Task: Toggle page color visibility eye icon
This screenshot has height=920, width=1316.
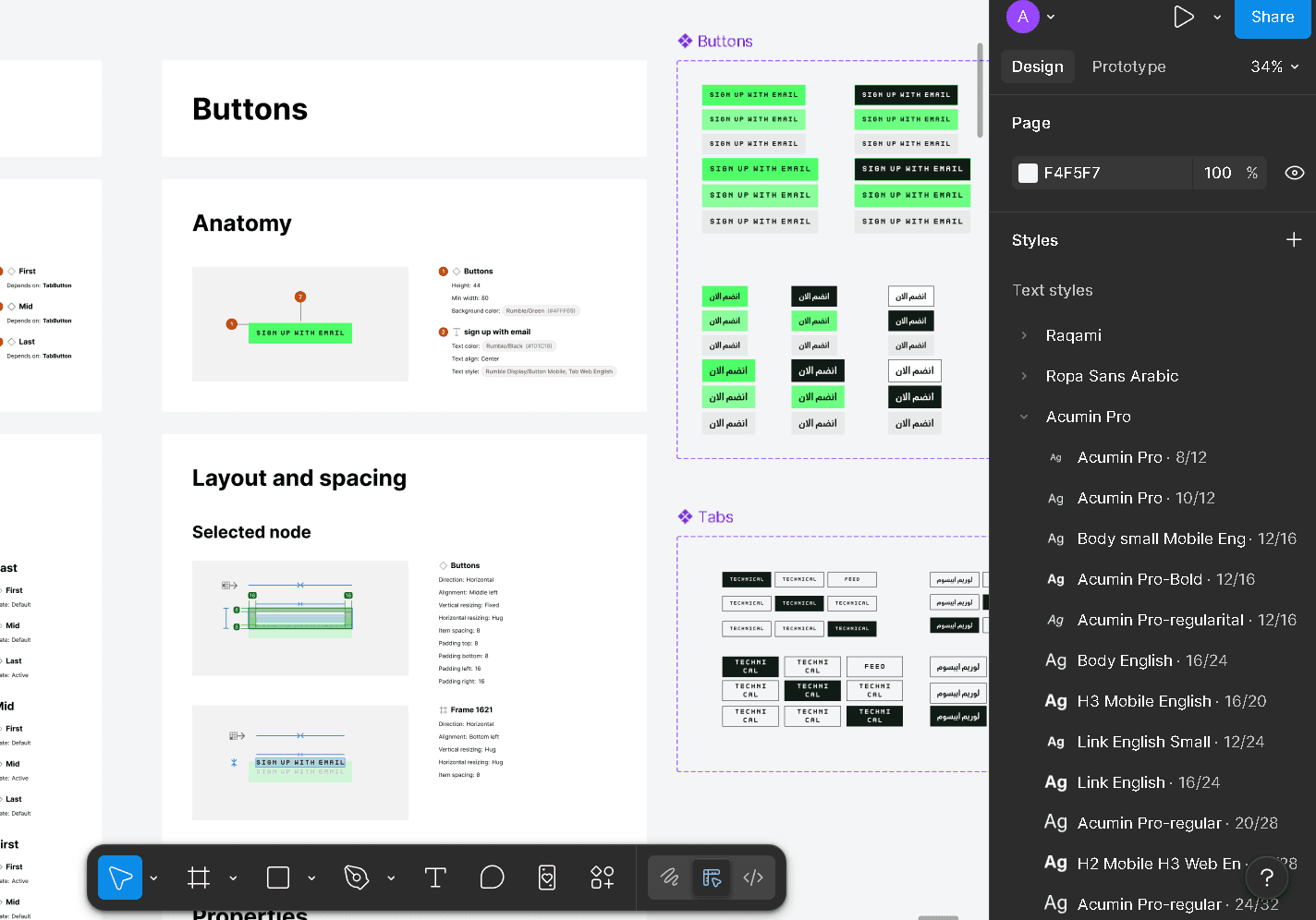Action: (x=1295, y=173)
